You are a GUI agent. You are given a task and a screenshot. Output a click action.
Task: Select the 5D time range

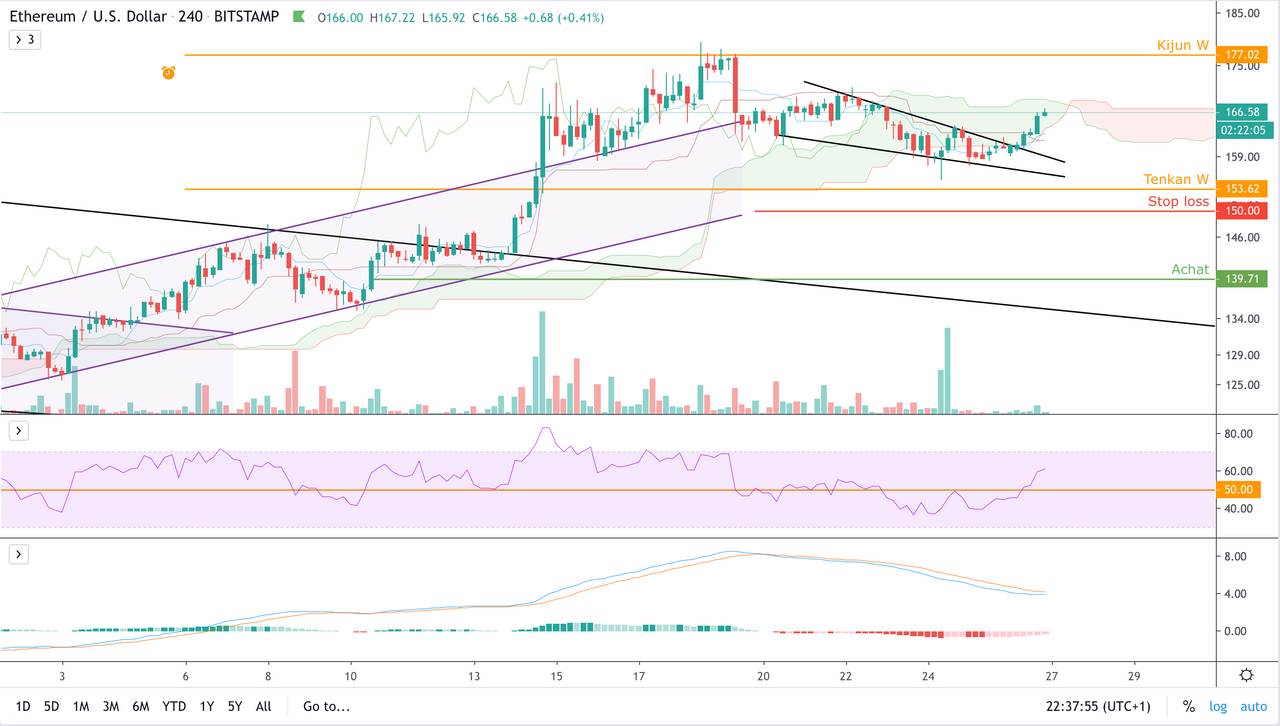pos(52,706)
